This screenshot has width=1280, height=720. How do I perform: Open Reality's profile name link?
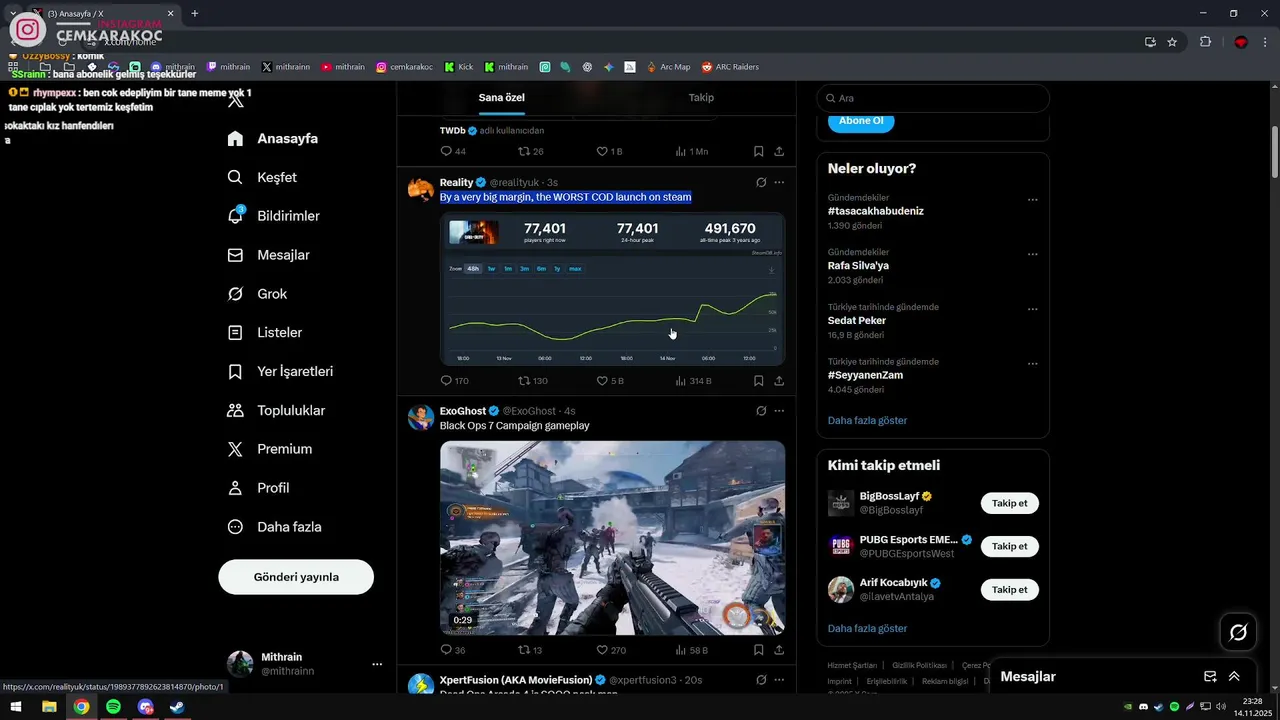point(456,182)
